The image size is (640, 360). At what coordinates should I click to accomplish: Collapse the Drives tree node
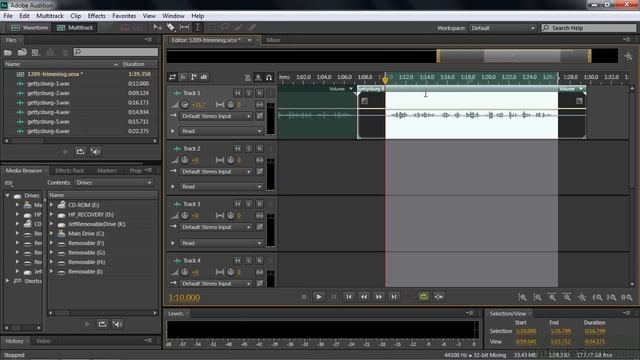7,196
